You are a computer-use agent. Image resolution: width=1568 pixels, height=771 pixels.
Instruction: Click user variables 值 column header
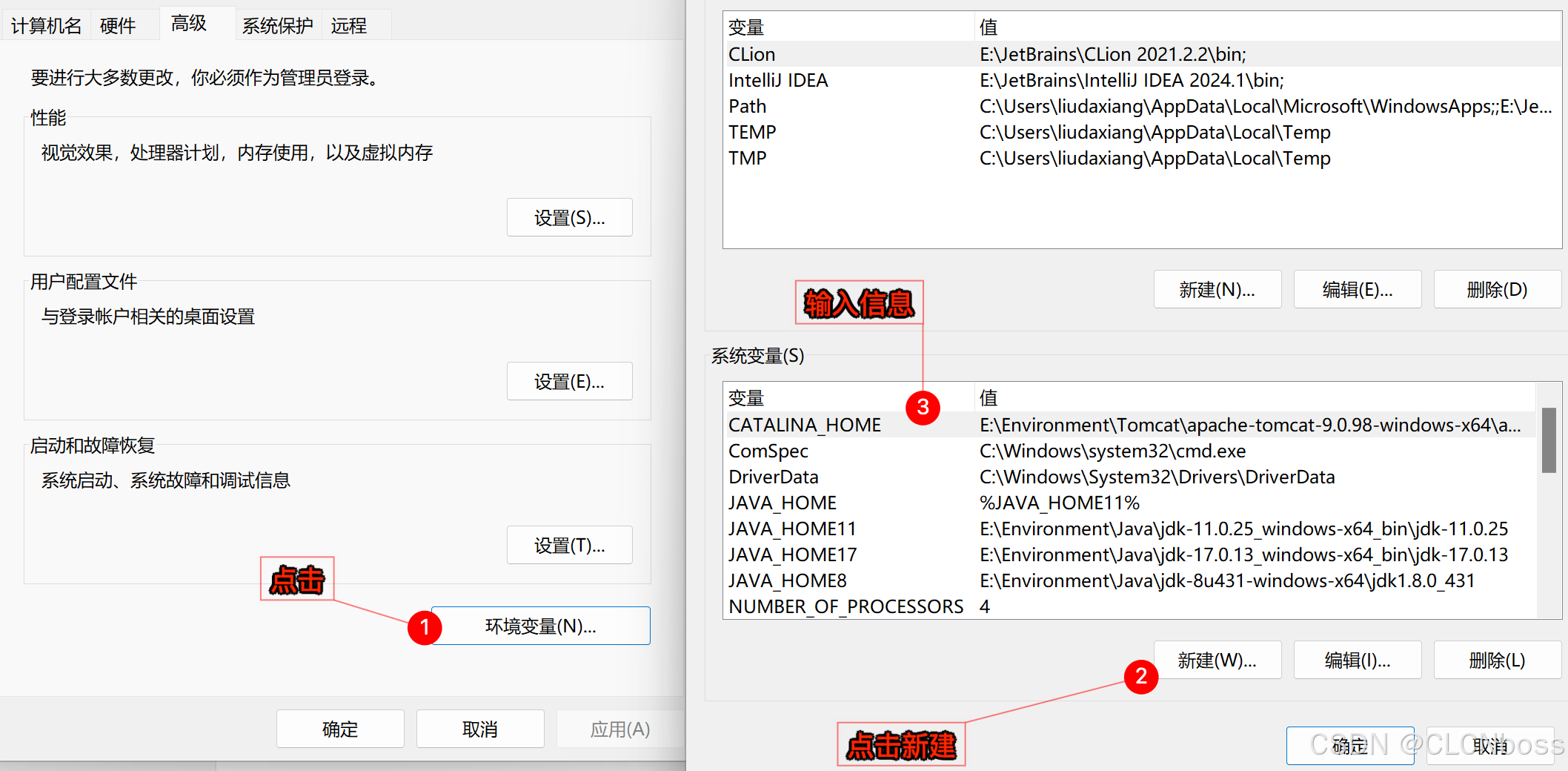[1268, 27]
